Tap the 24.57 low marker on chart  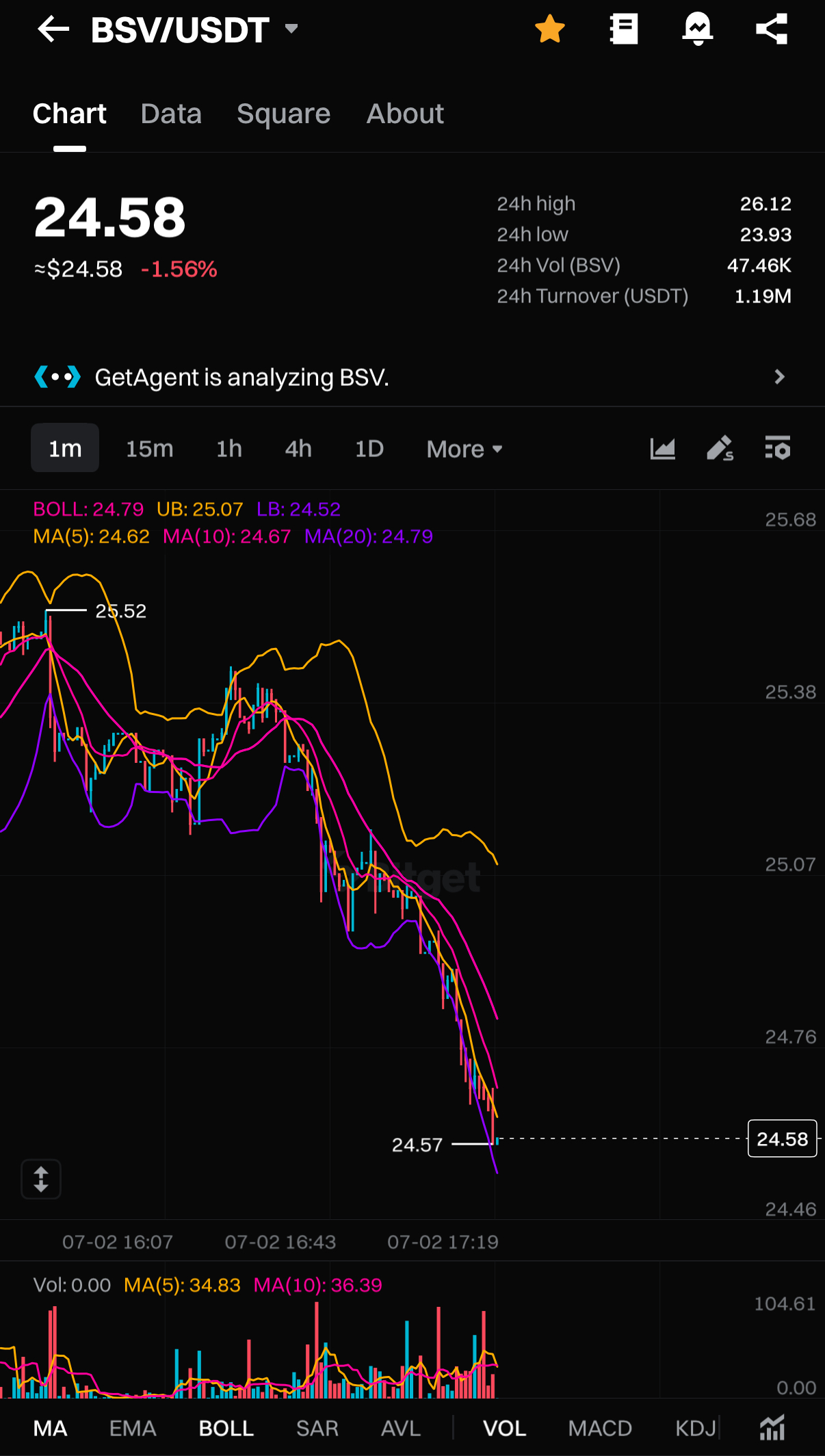coord(417,1145)
